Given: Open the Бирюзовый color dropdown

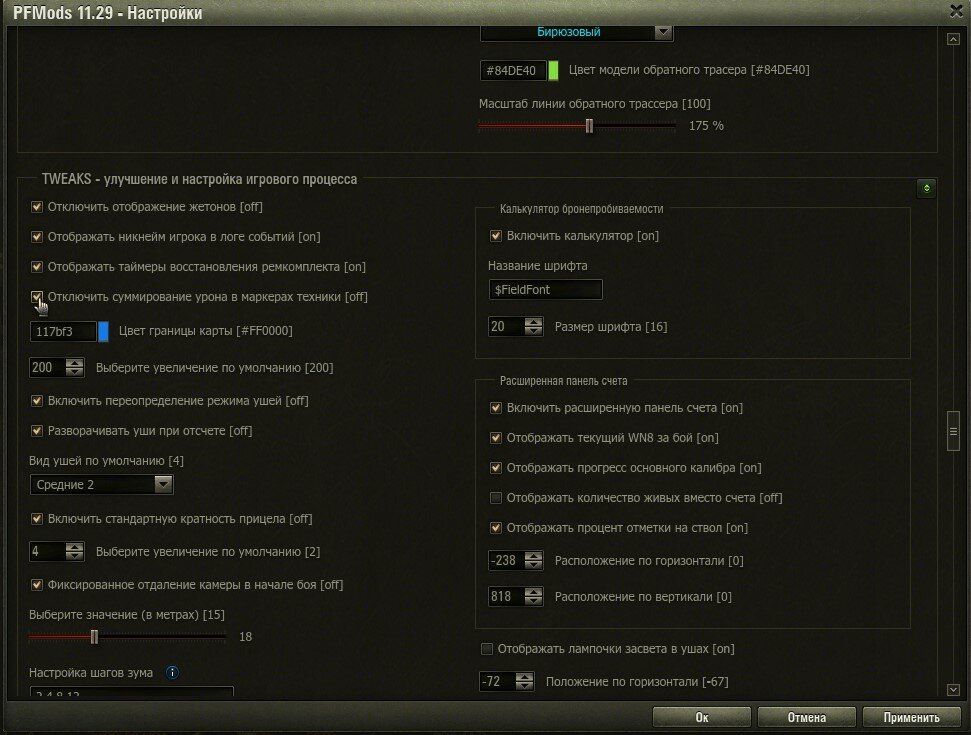Looking at the screenshot, I should pyautogui.click(x=577, y=32).
